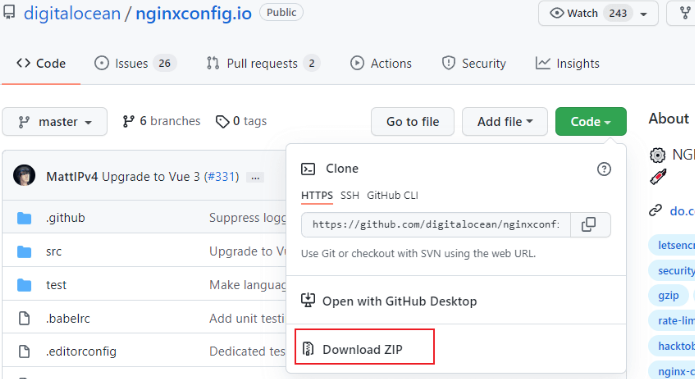Click the nginx-c topic tag
The image size is (695, 379).
[672, 371]
